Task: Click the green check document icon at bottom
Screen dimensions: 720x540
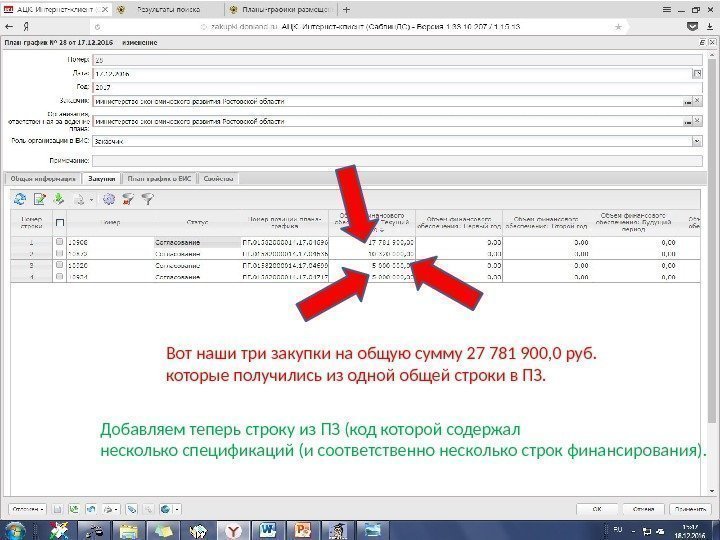Action: (x=73, y=509)
